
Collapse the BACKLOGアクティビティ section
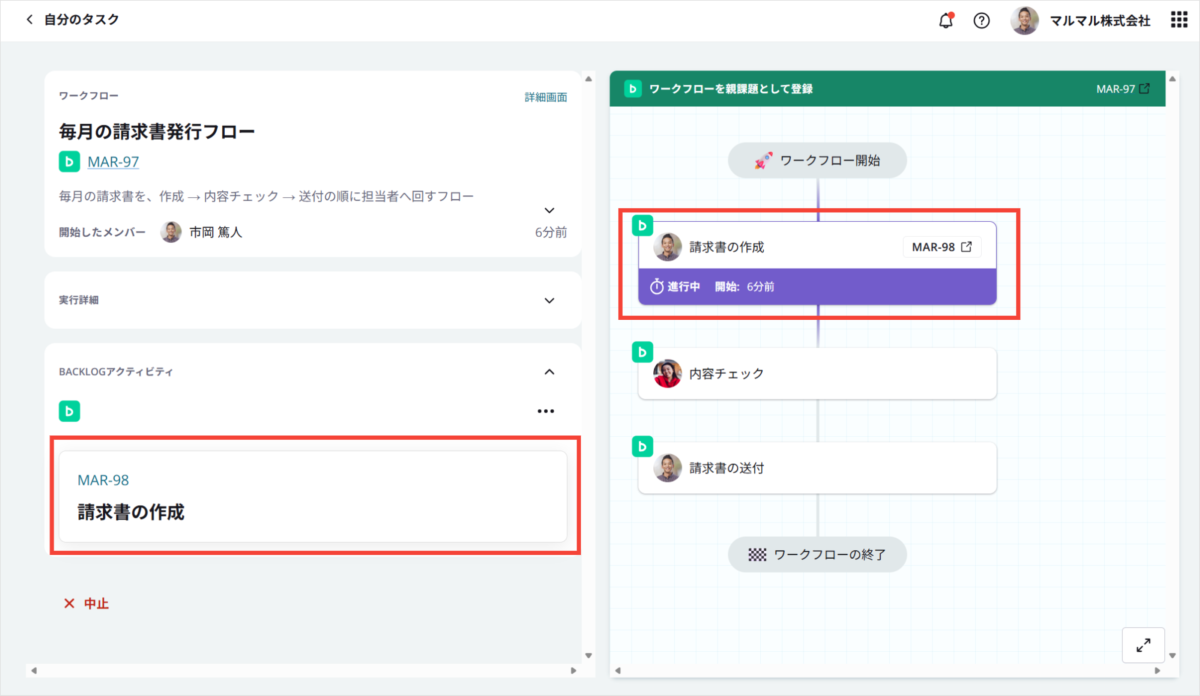pyautogui.click(x=549, y=371)
